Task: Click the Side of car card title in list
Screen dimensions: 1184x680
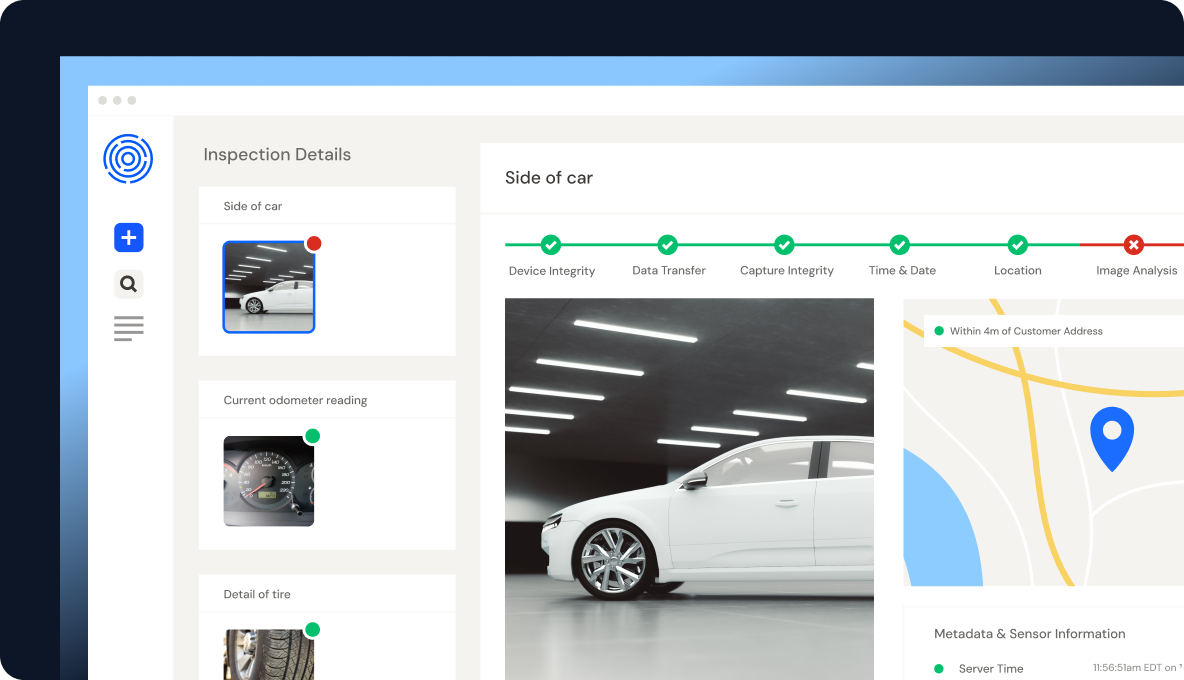Action: [x=253, y=206]
